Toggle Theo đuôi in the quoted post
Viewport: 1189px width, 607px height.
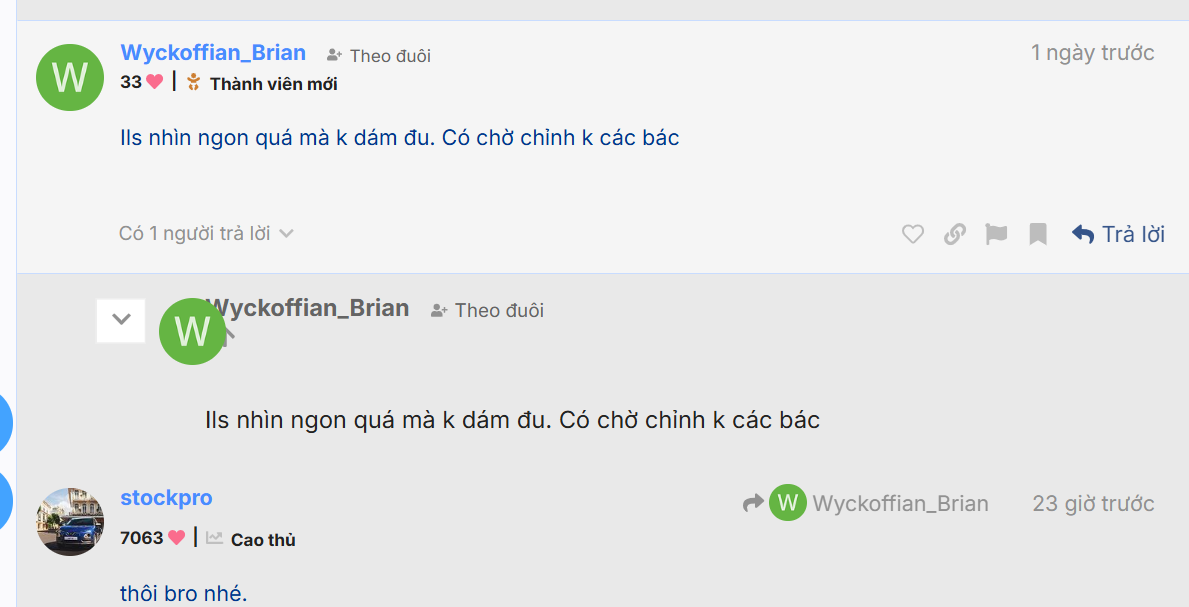pos(487,311)
